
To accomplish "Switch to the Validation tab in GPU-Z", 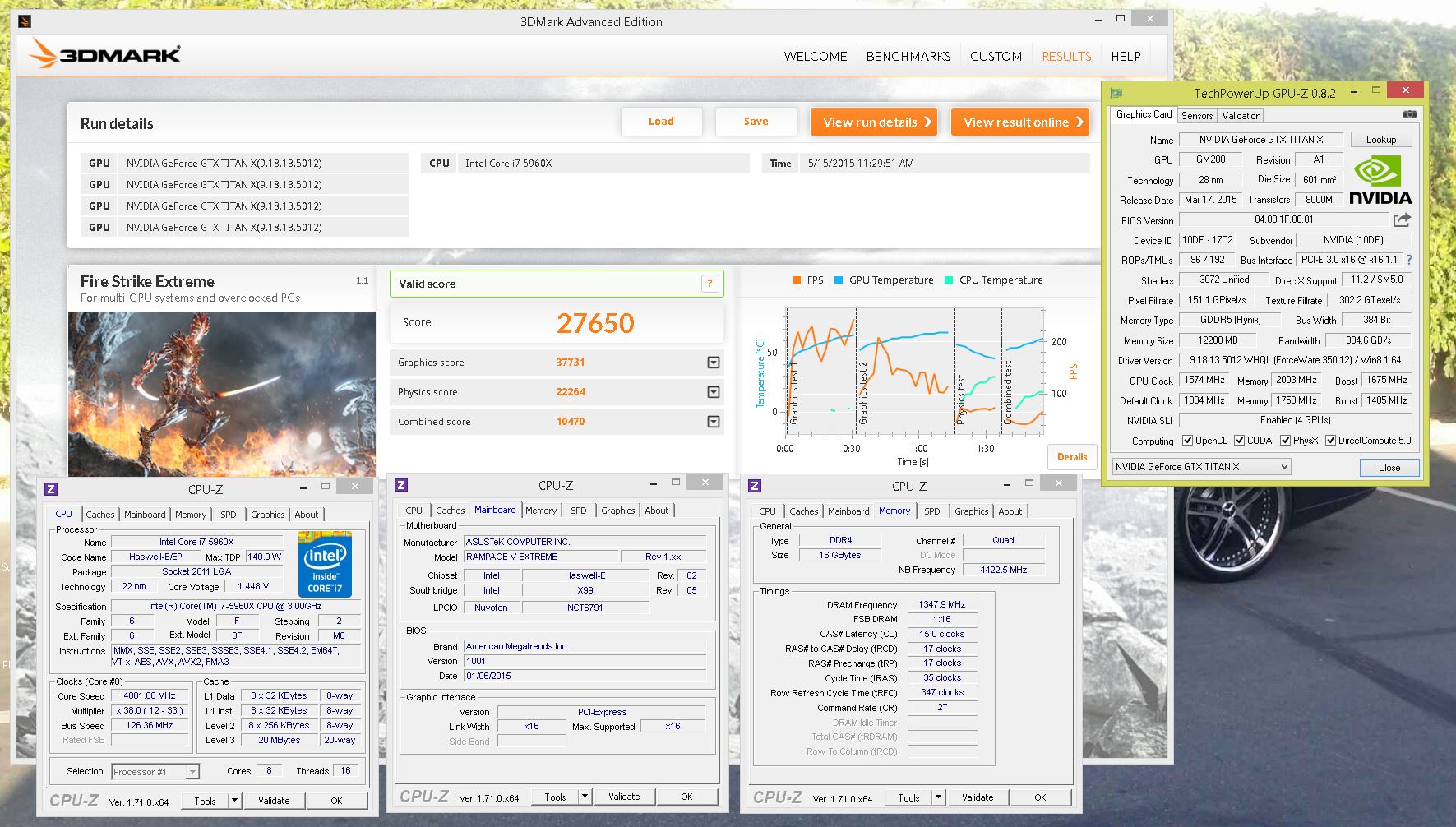I will tap(1241, 116).
